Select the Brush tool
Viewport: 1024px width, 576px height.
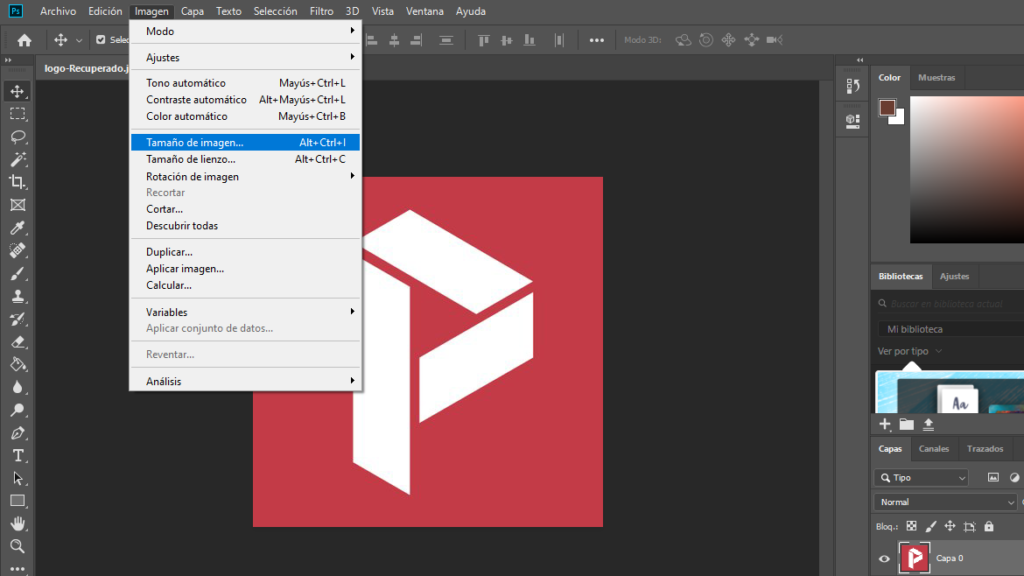click(x=18, y=273)
